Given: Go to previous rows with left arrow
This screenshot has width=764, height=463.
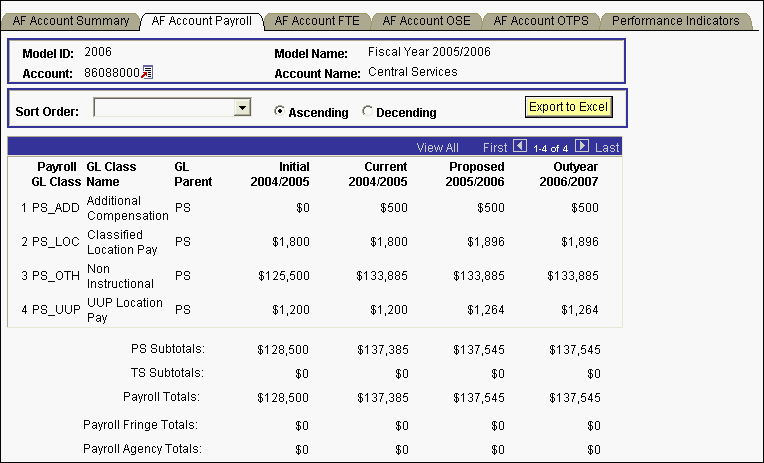Looking at the screenshot, I should (x=519, y=146).
